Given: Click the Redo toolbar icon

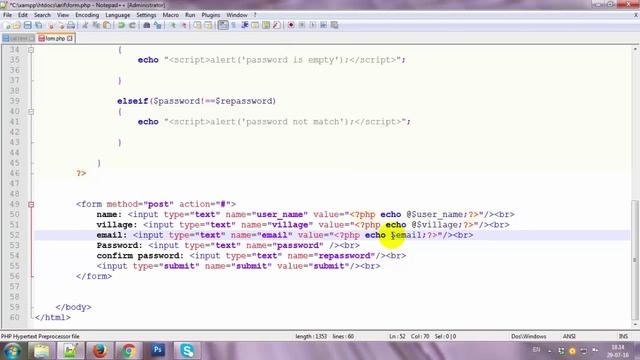Looking at the screenshot, I should coord(132,25).
